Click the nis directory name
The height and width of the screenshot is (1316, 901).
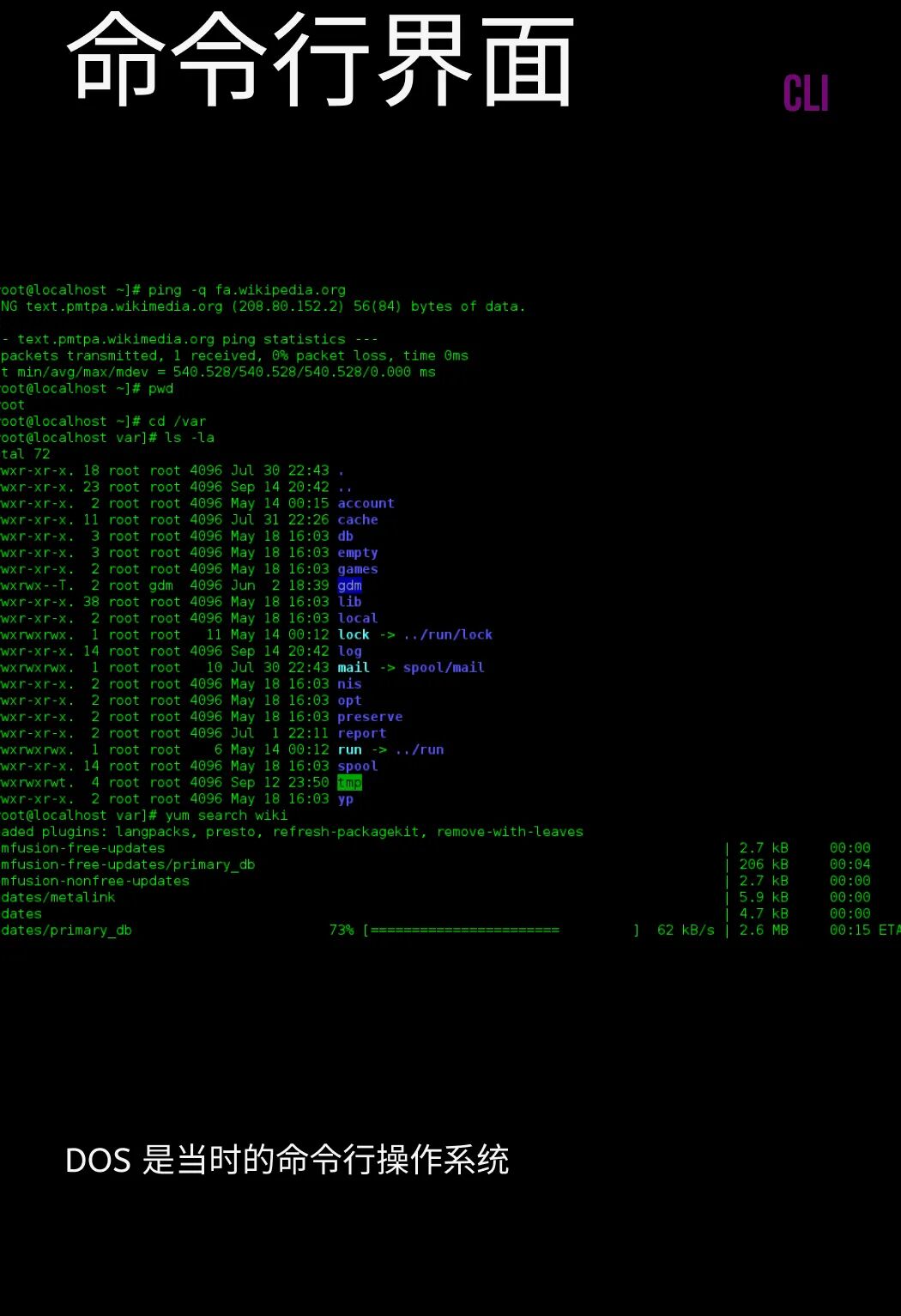point(349,684)
